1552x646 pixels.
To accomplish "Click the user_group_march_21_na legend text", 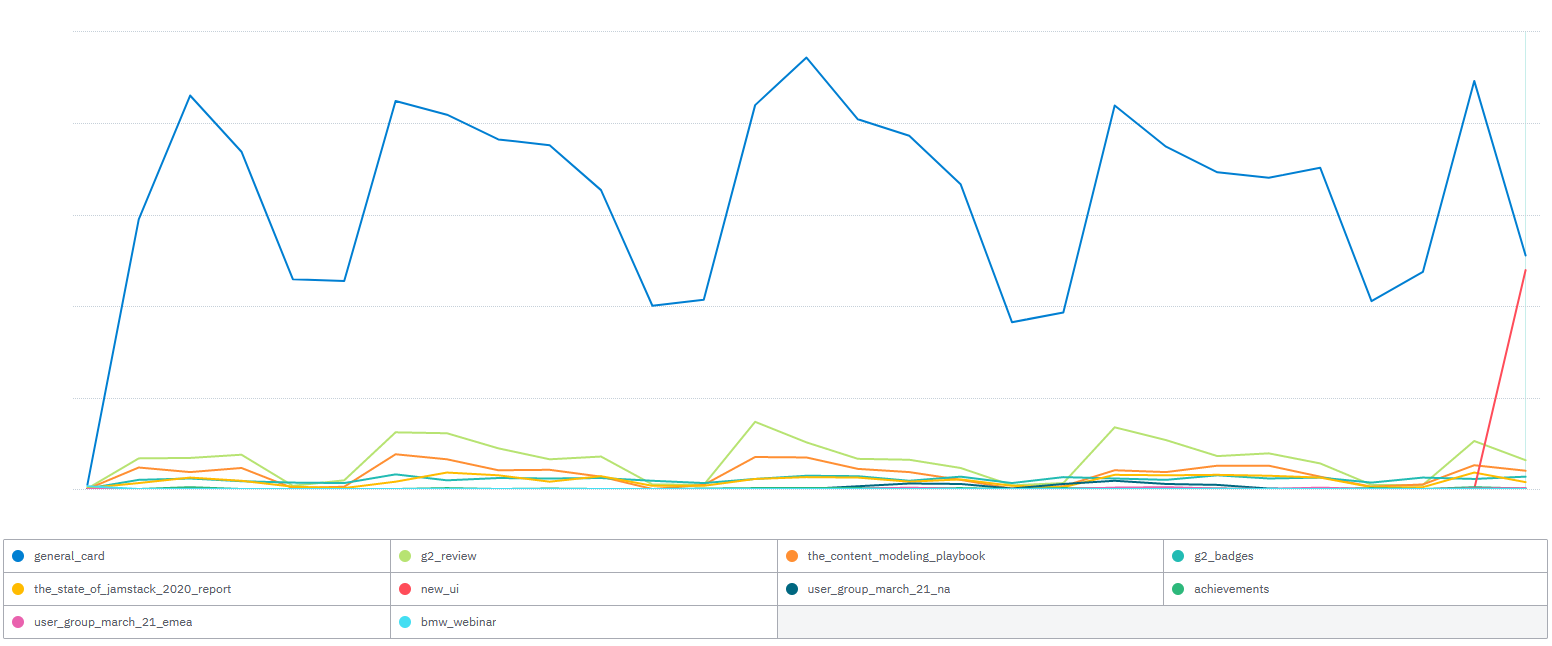I will (878, 589).
